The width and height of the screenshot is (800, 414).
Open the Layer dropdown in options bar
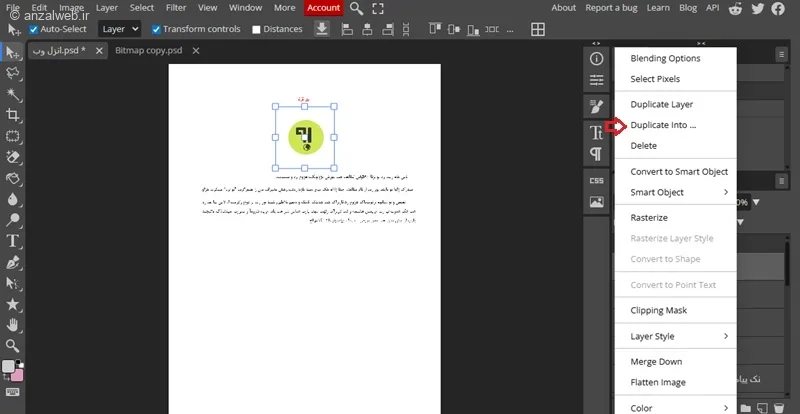pos(119,29)
